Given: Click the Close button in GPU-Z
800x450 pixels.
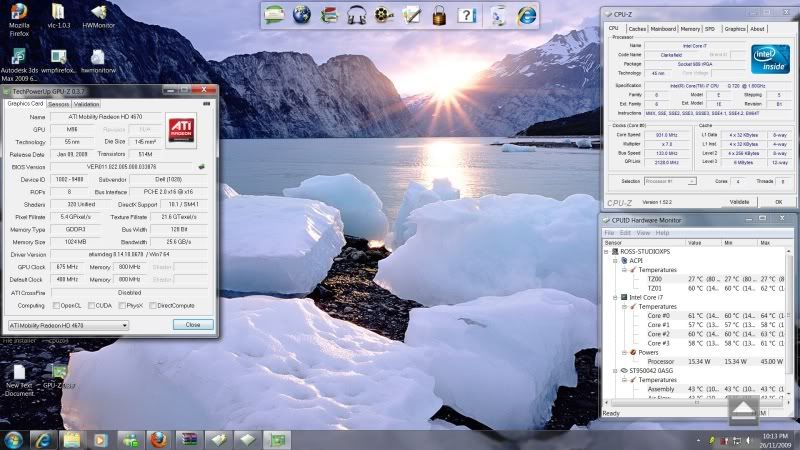Looking at the screenshot, I should coord(192,325).
